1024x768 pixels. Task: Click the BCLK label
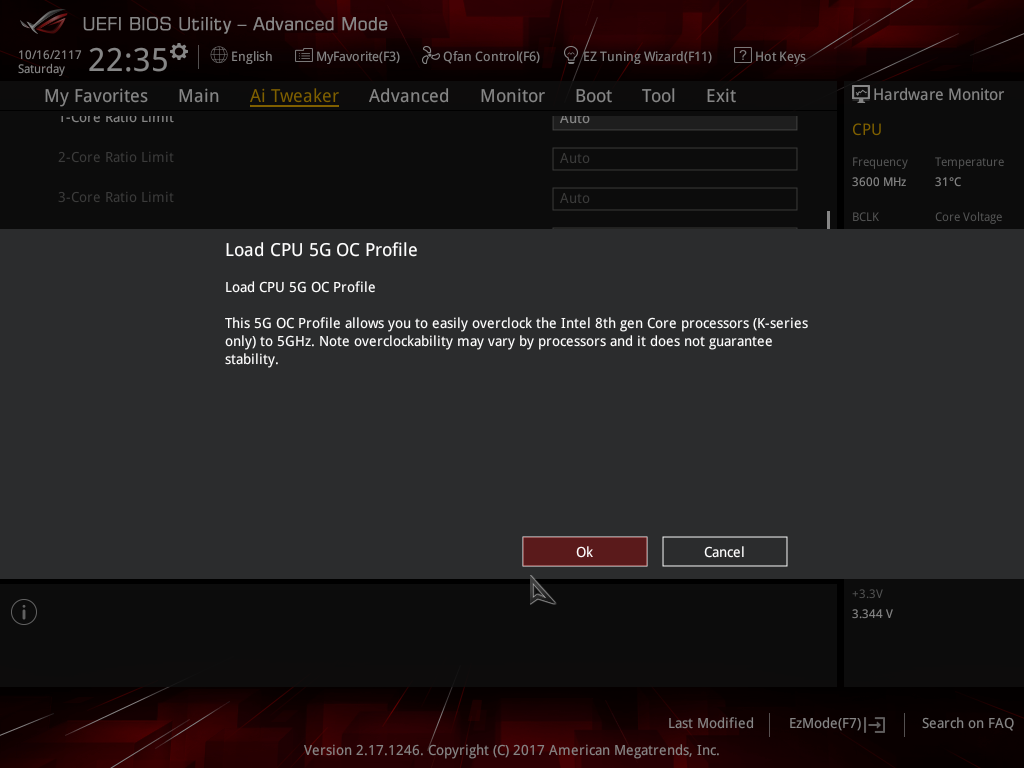[x=865, y=217]
